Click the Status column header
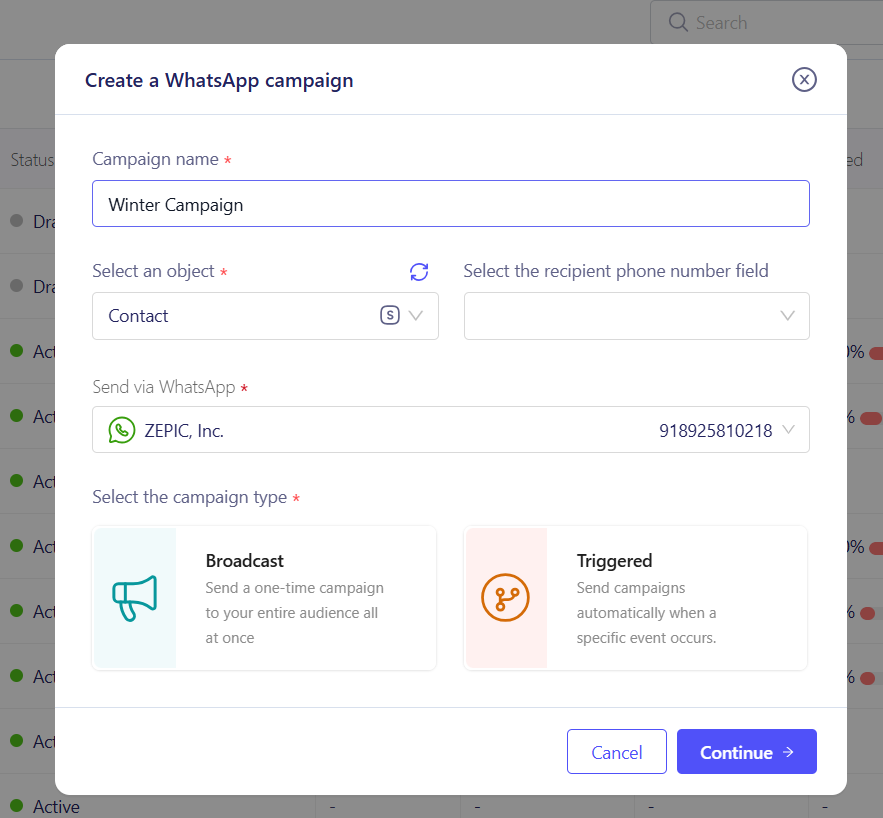The height and width of the screenshot is (818, 883). tap(32, 160)
